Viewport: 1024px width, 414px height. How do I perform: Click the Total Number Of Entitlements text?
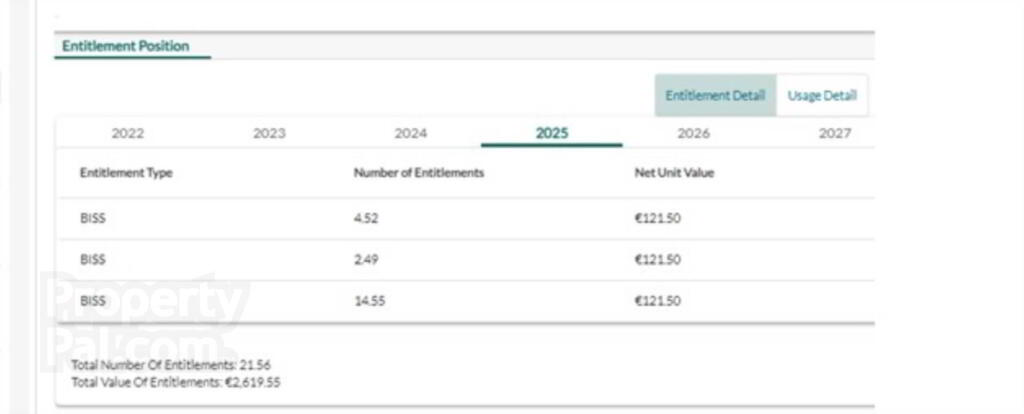coord(171,365)
